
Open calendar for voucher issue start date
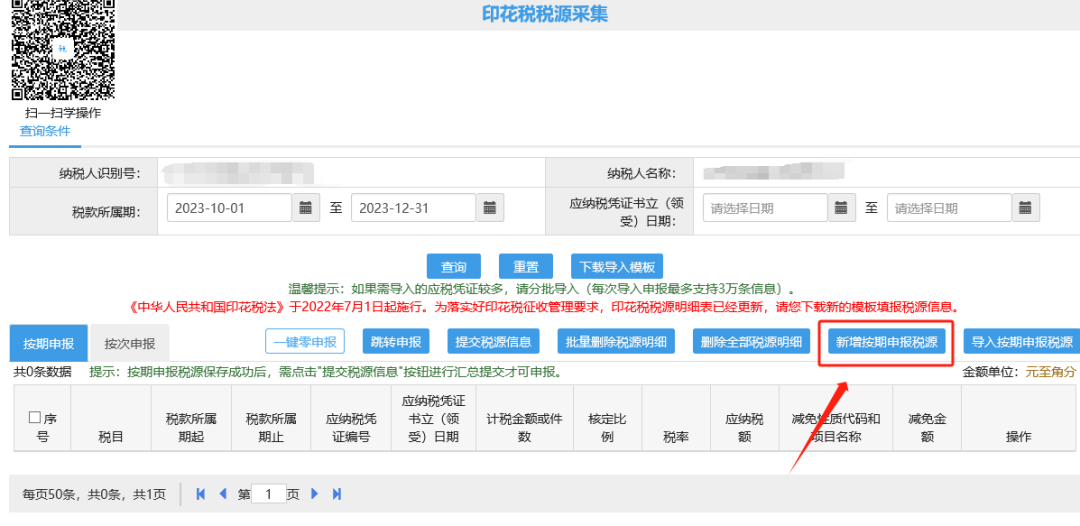tap(841, 207)
